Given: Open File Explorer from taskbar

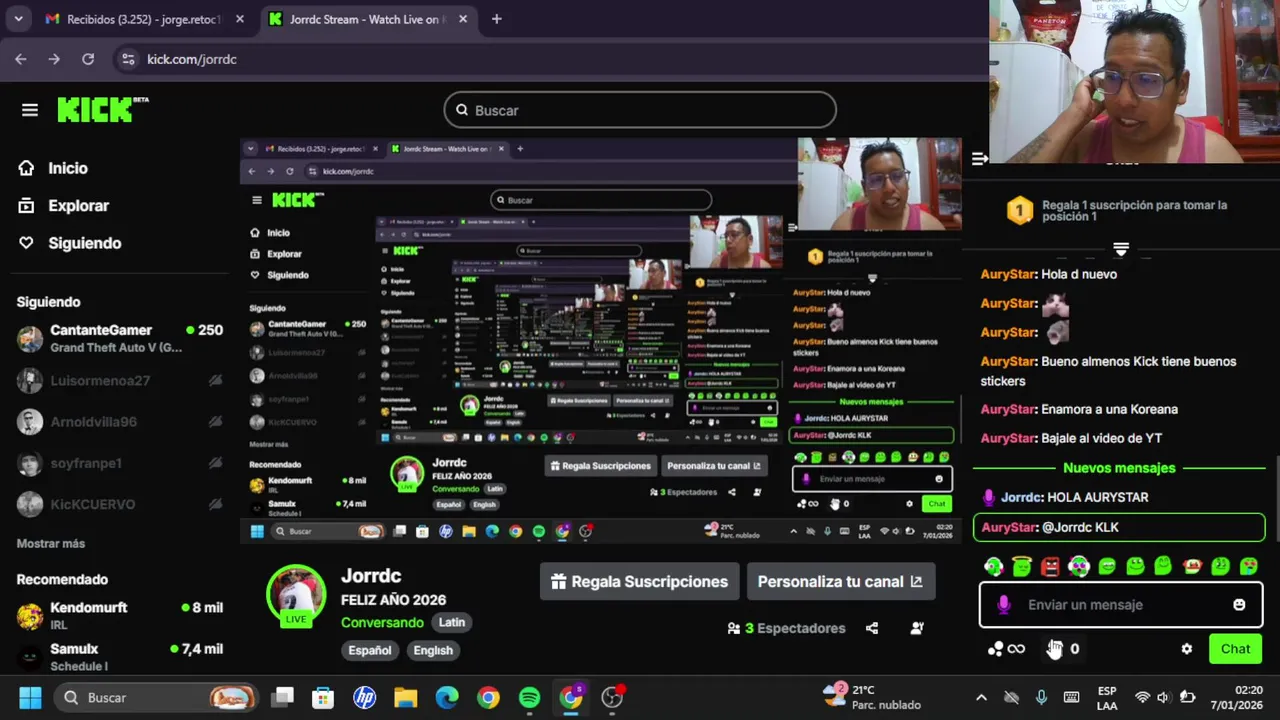Looking at the screenshot, I should coord(405,698).
